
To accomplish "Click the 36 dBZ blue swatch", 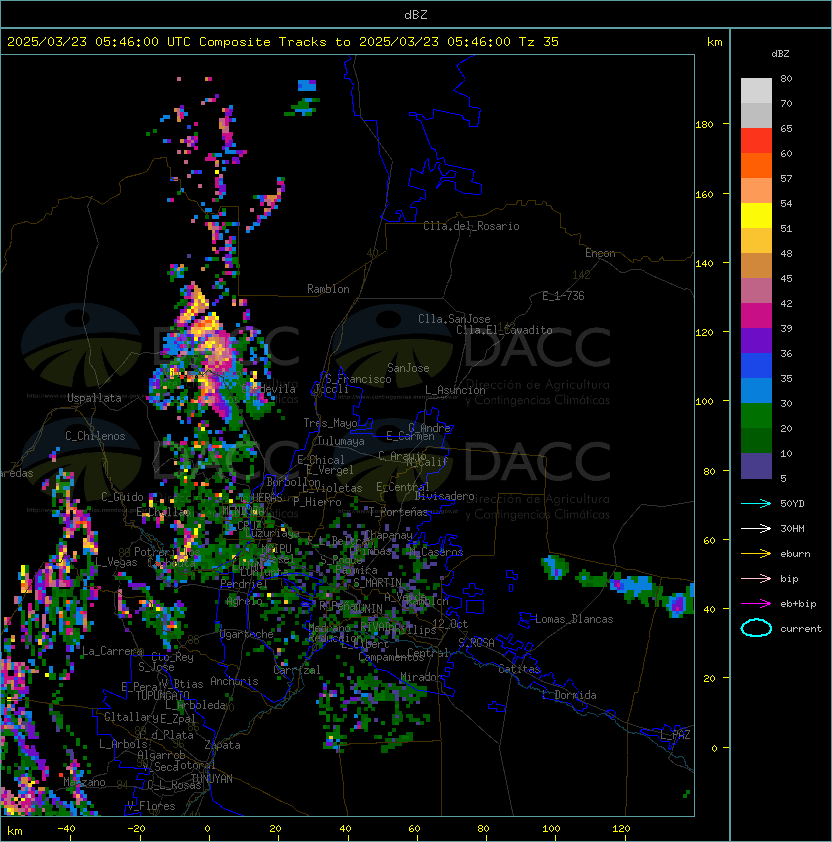I will [x=756, y=365].
